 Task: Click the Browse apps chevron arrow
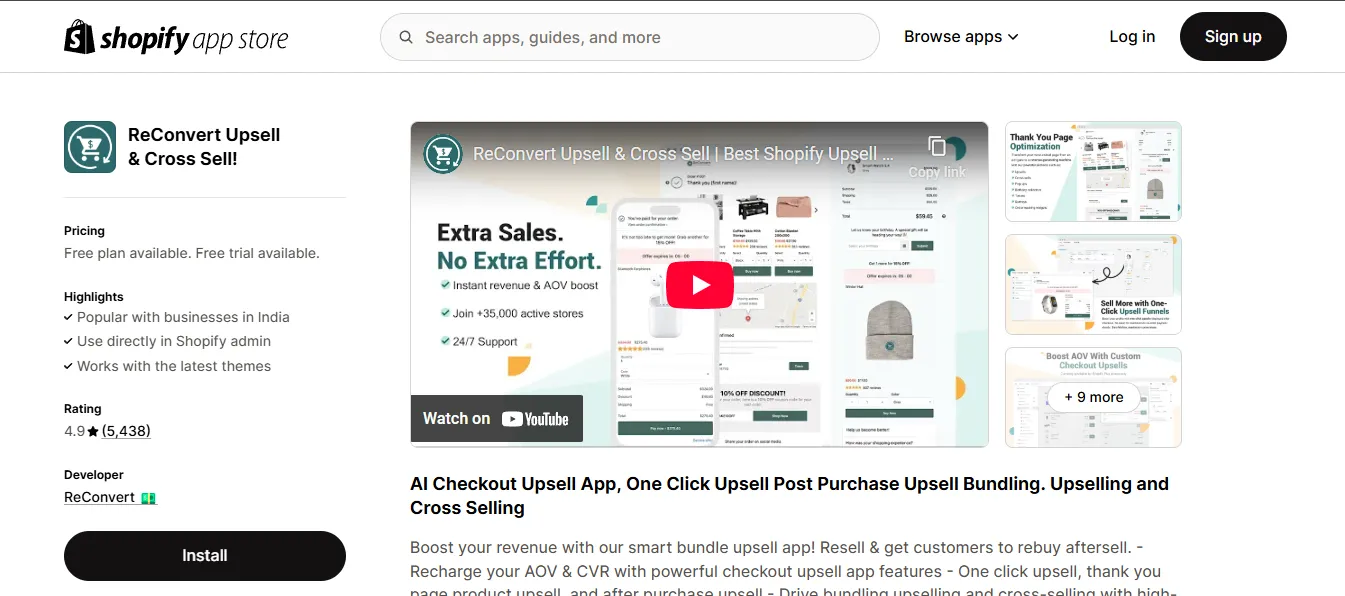(1013, 37)
